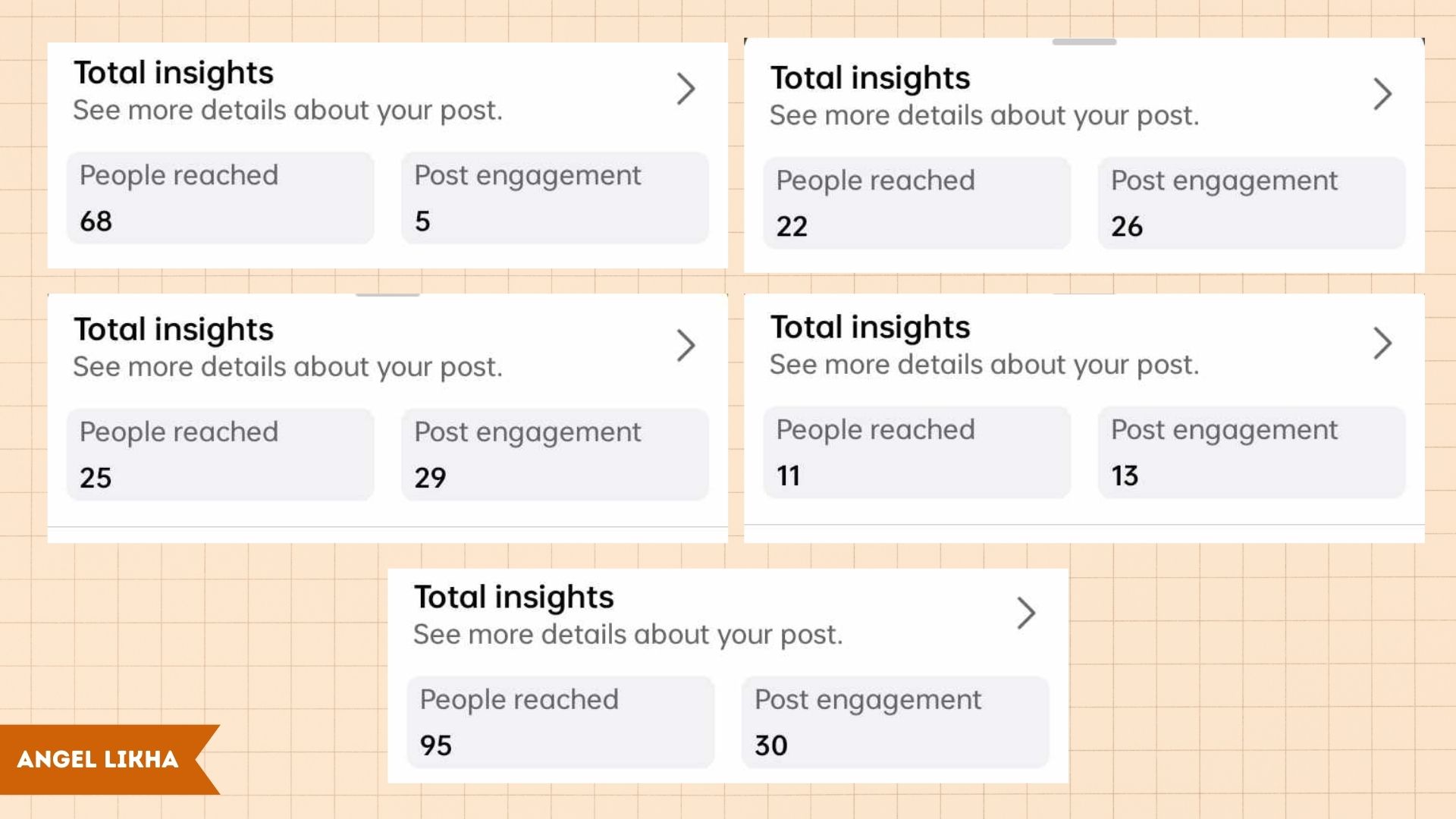Open Post engagement tile showing 30
The image size is (1456, 819).
click(895, 722)
